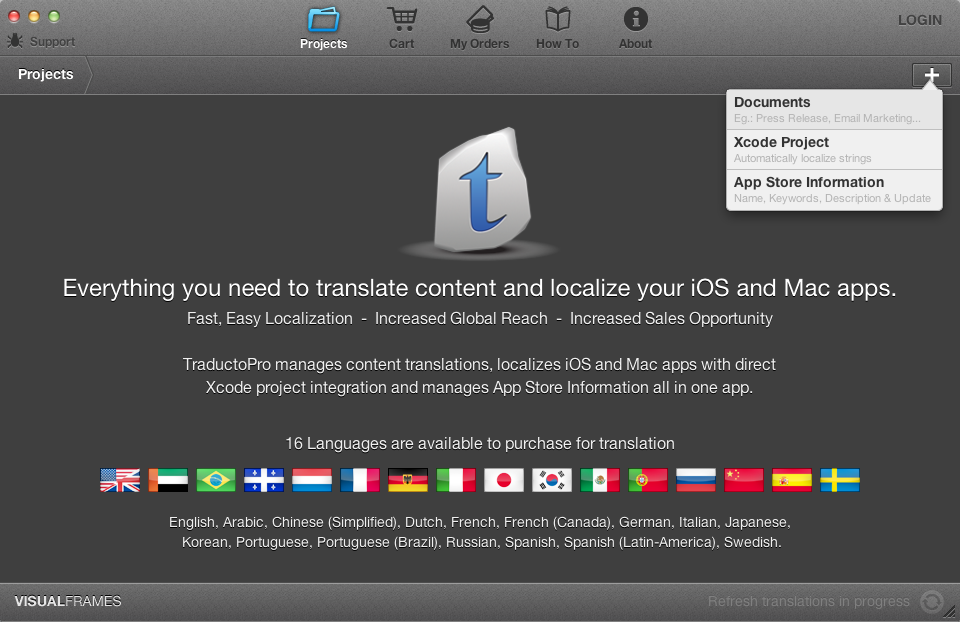960x622 pixels.
Task: Click the German flag icon
Action: coord(408,480)
